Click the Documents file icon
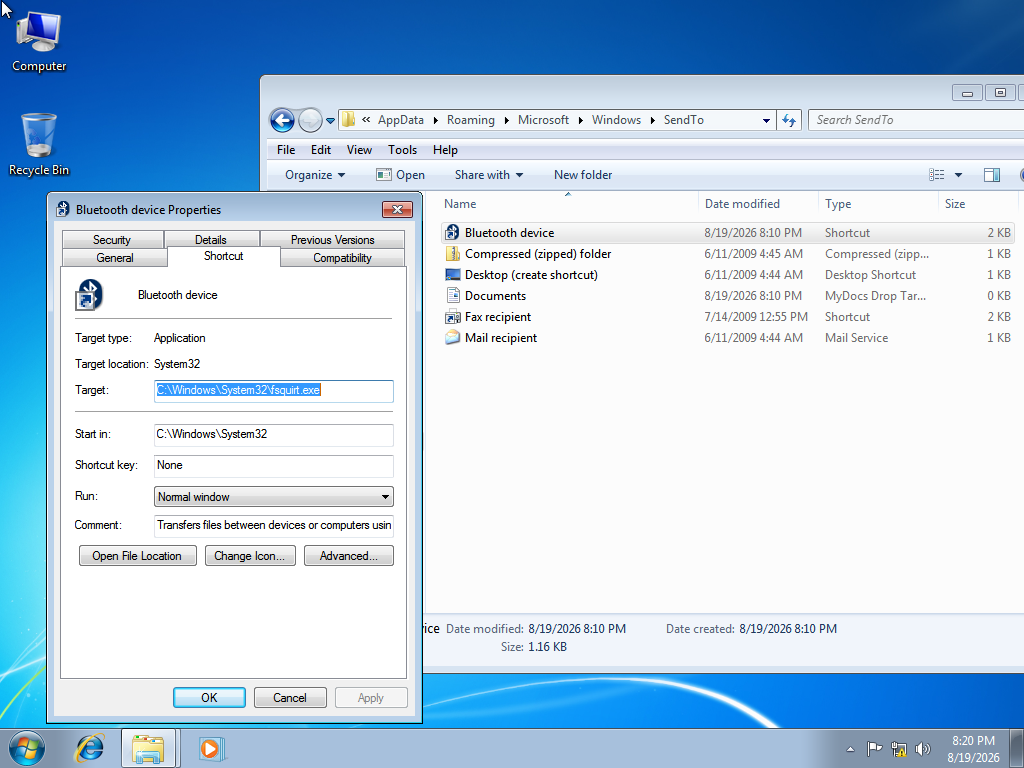This screenshot has width=1024, height=768. click(452, 296)
